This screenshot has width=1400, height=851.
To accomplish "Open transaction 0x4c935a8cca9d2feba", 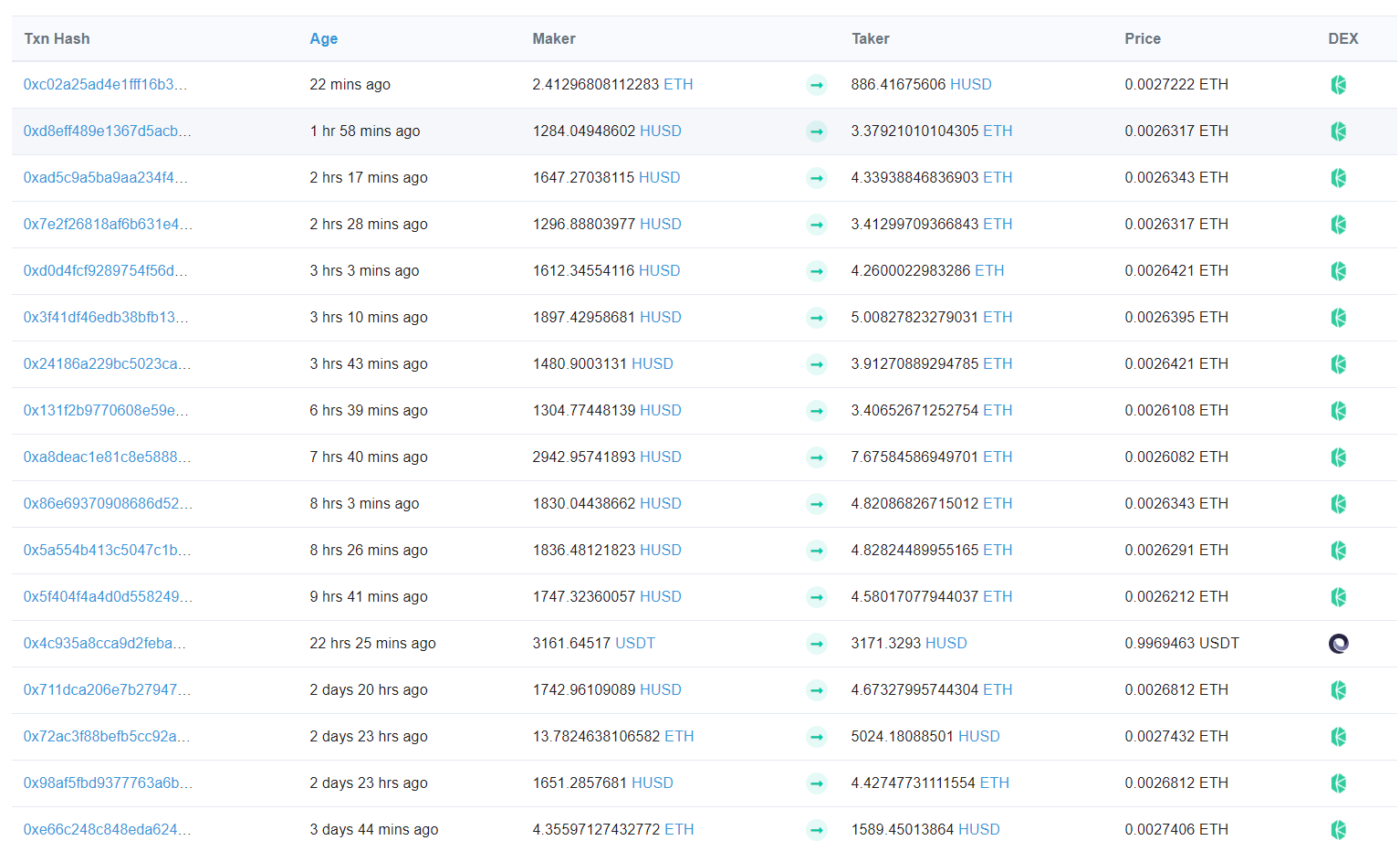I will pos(104,644).
